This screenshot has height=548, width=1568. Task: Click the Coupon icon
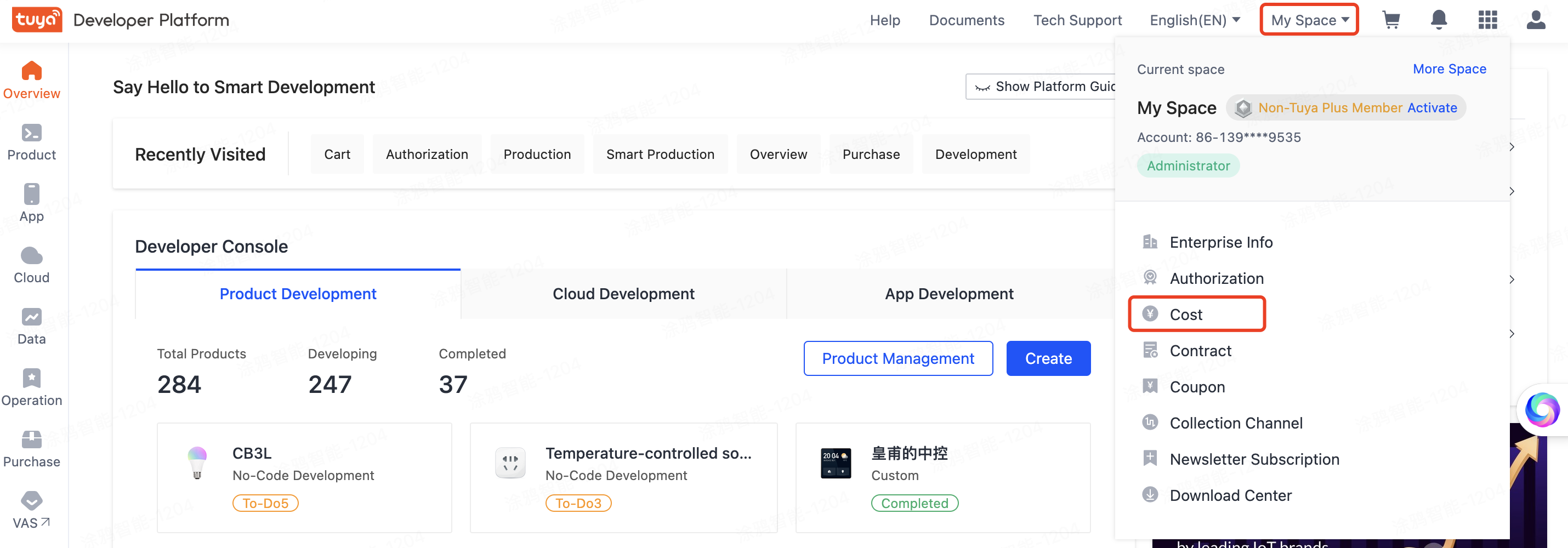tap(1150, 386)
